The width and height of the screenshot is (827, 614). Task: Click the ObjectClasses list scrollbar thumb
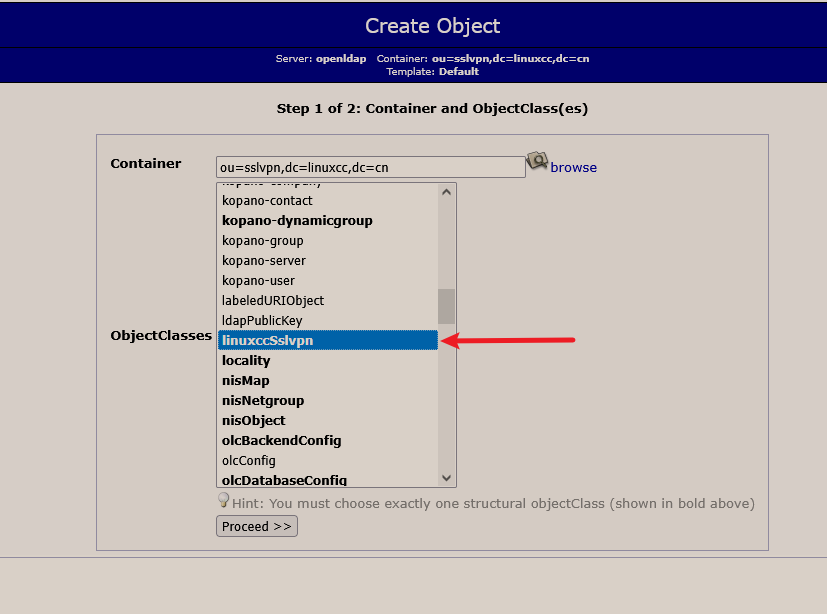(x=446, y=306)
